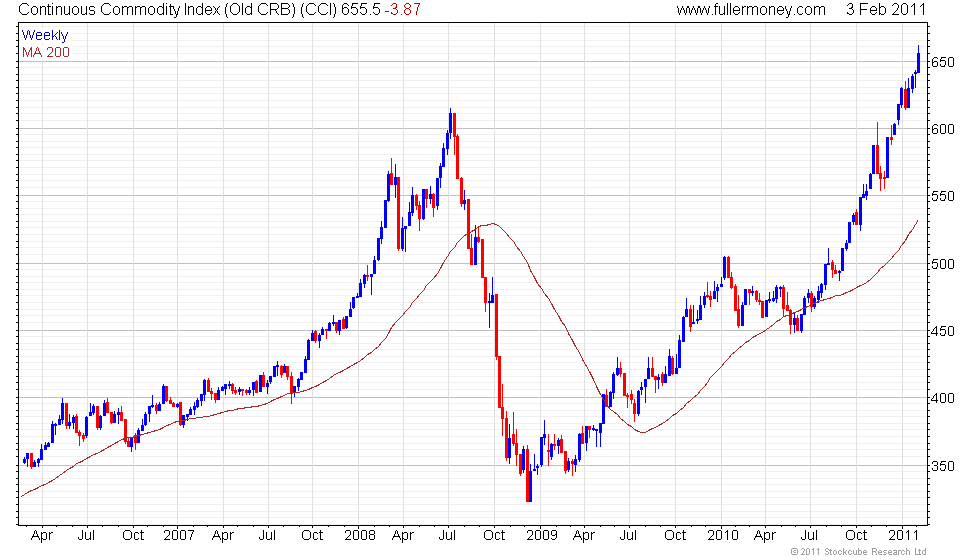This screenshot has width=980, height=560.
Task: Click the 2011 year label on time axis
Action: pos(903,536)
